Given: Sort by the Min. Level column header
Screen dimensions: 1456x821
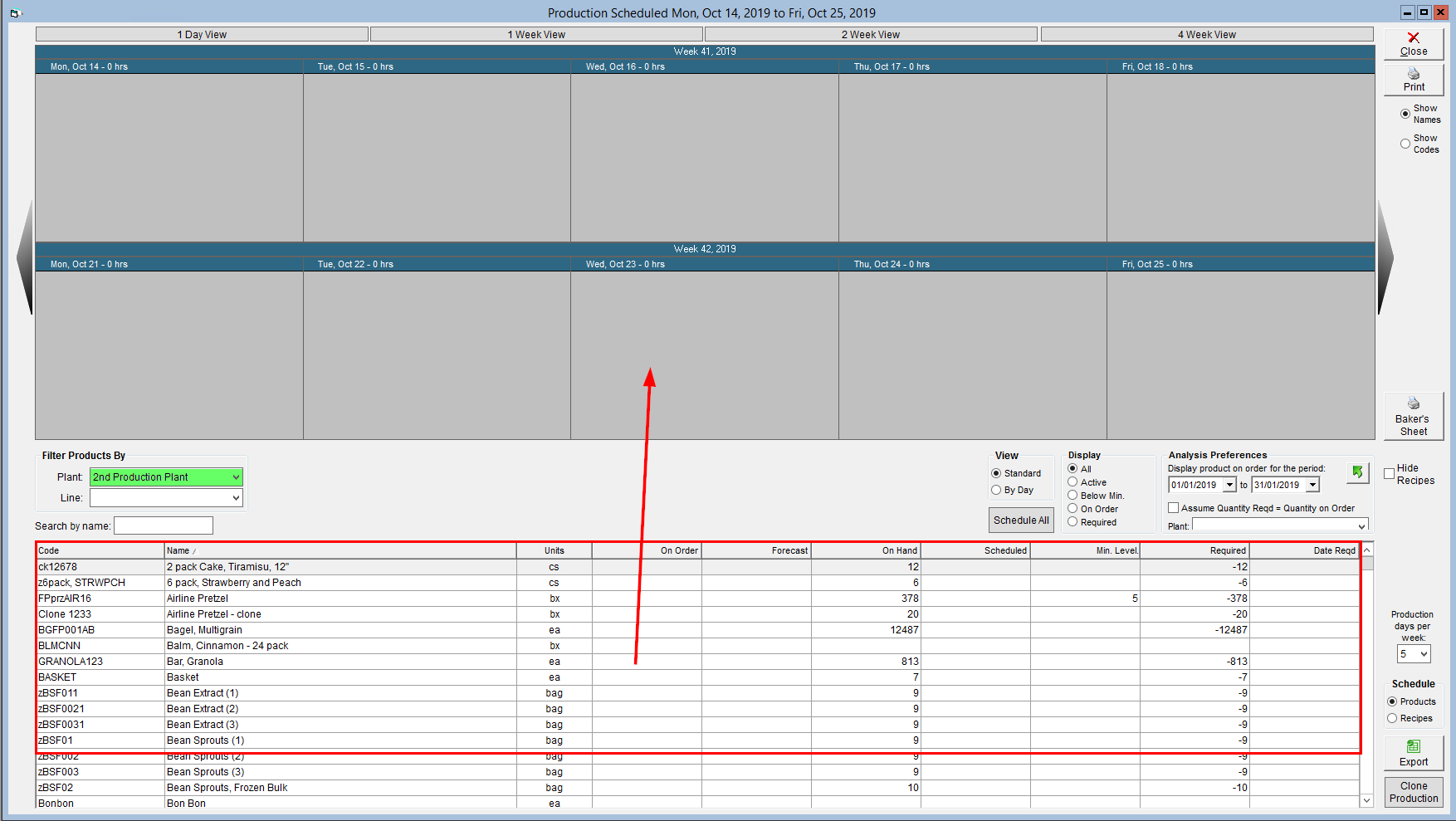Looking at the screenshot, I should (x=1085, y=550).
